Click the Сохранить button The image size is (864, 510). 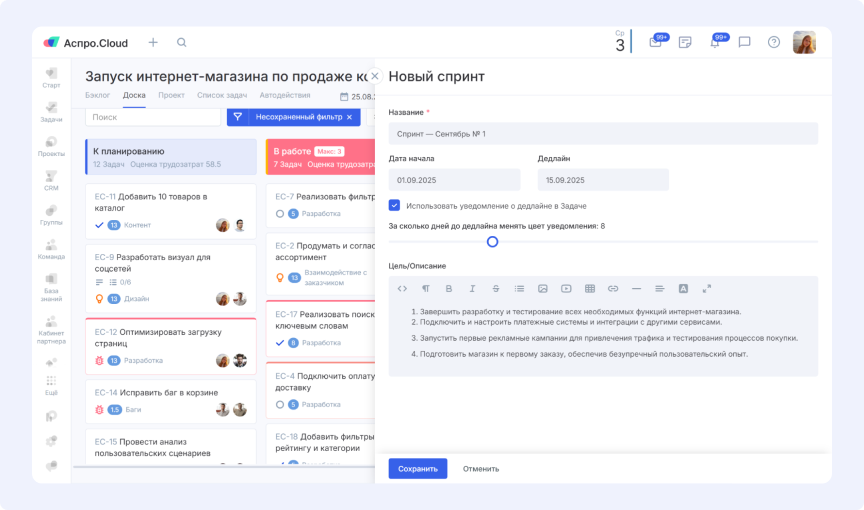tap(417, 468)
